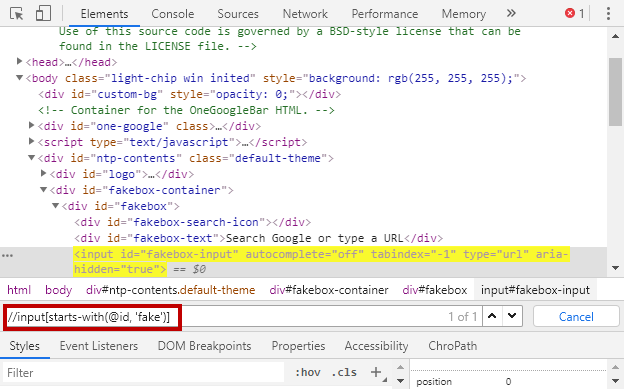Add new style rule plus icon
624x389 pixels.
pos(376,372)
